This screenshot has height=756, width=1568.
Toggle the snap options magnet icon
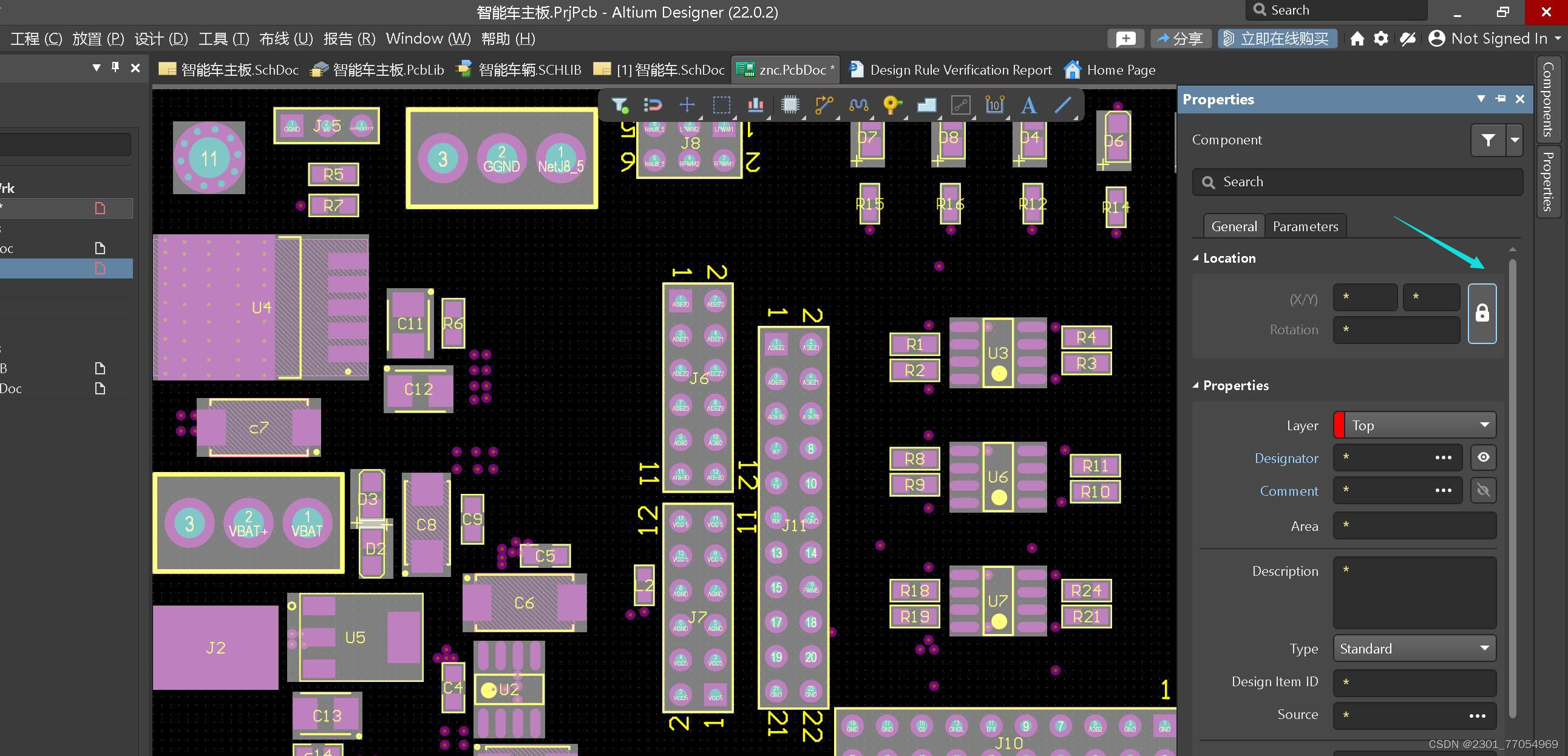point(653,105)
